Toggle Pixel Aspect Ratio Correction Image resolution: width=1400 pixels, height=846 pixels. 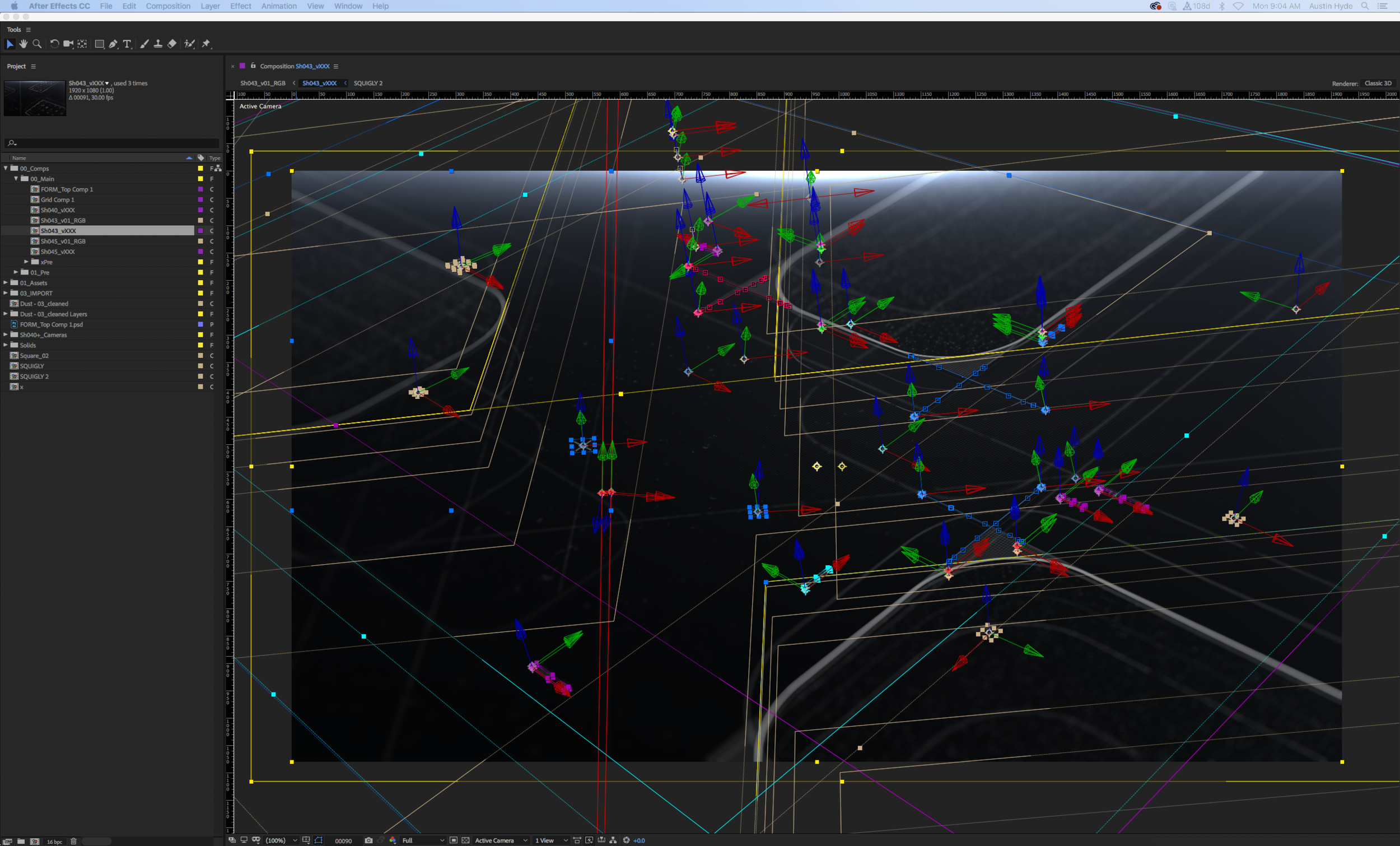click(x=577, y=840)
